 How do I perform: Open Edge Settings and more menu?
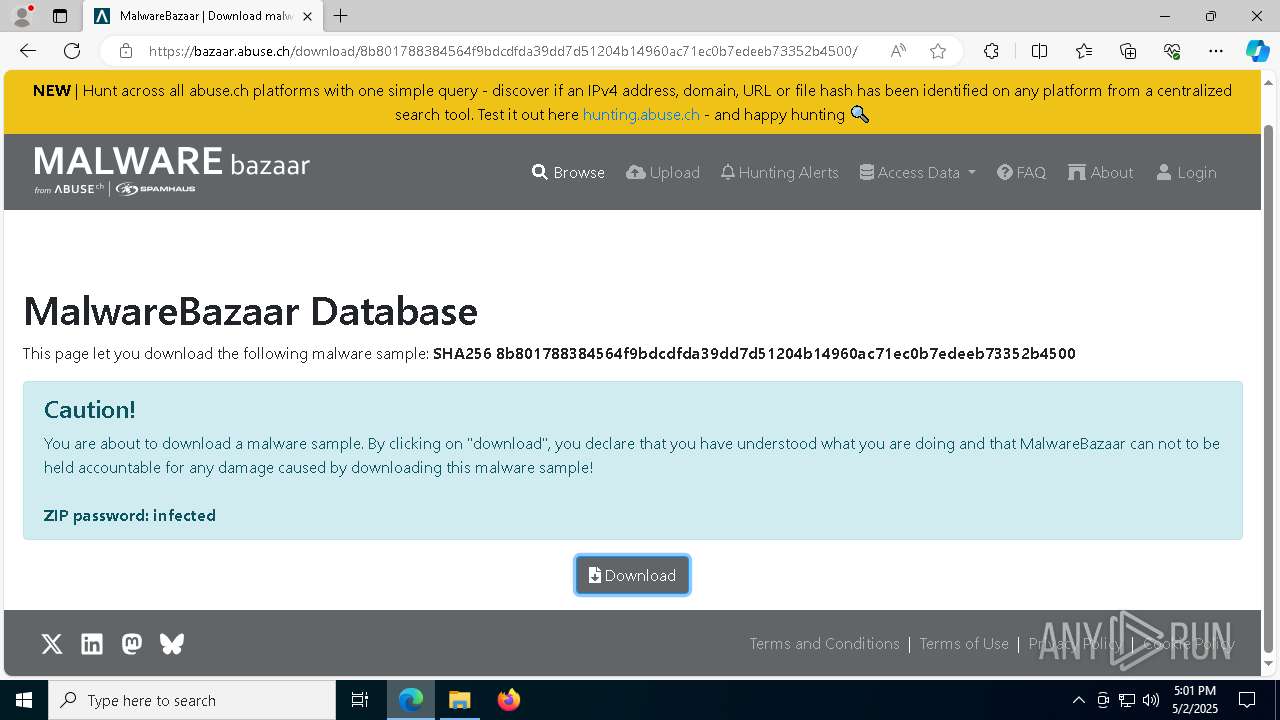pyautogui.click(x=1216, y=51)
